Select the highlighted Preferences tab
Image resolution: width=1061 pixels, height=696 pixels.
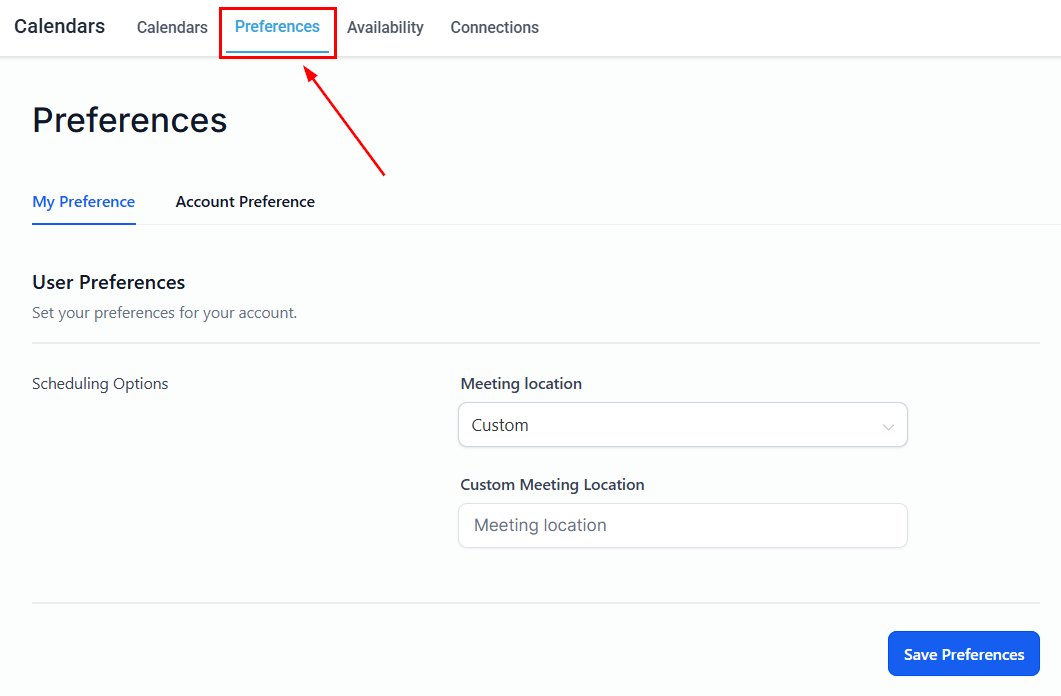click(x=277, y=27)
